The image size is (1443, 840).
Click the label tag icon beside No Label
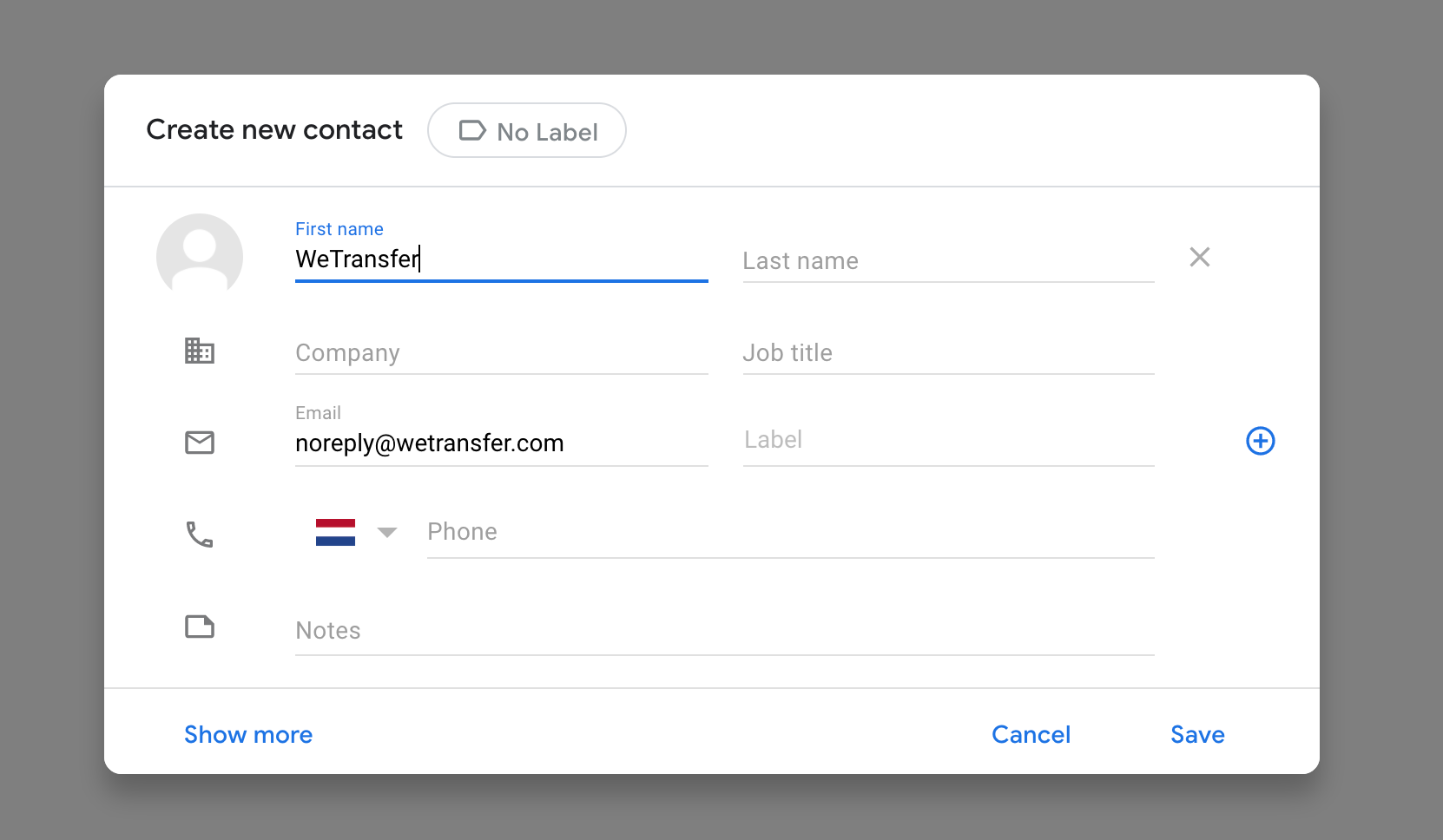pos(472,131)
